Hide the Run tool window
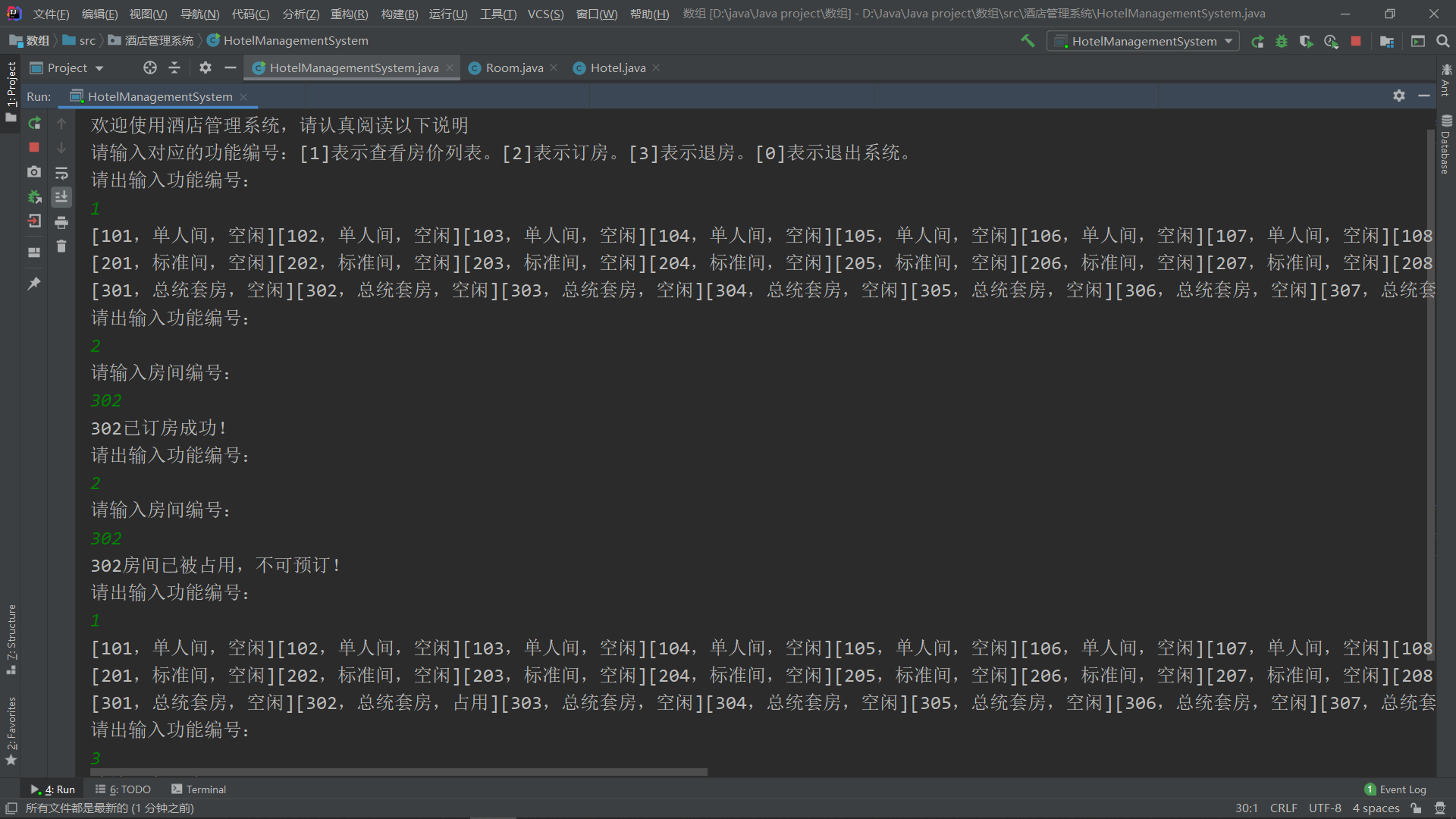 pyautogui.click(x=1424, y=96)
